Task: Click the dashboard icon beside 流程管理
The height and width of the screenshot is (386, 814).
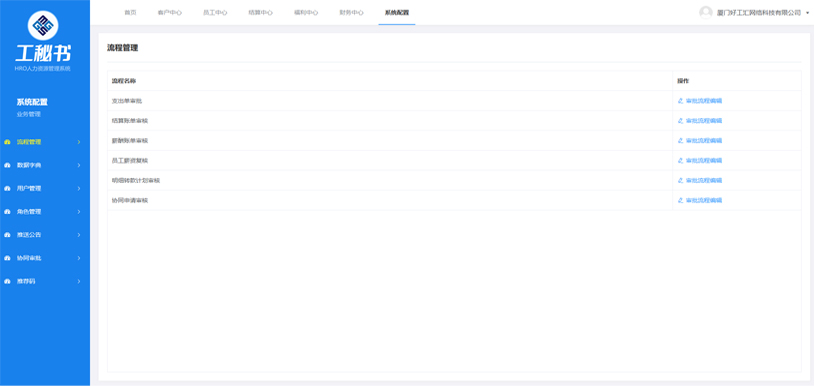Action: pos(7,142)
